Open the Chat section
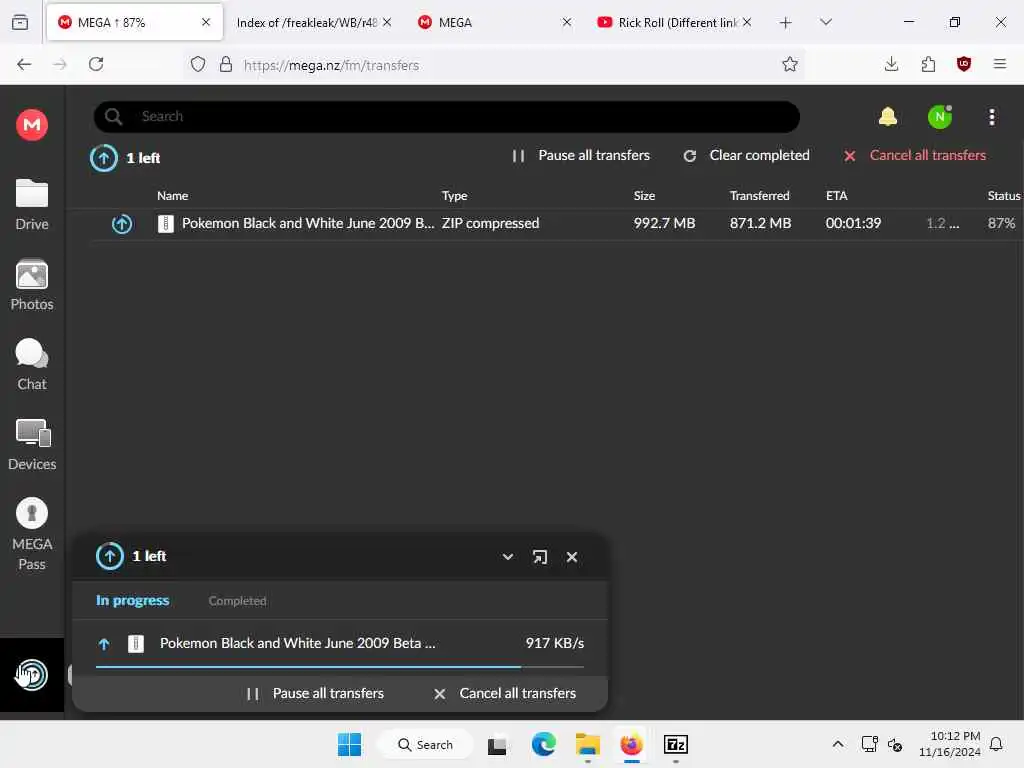This screenshot has width=1024, height=768. pyautogui.click(x=31, y=365)
